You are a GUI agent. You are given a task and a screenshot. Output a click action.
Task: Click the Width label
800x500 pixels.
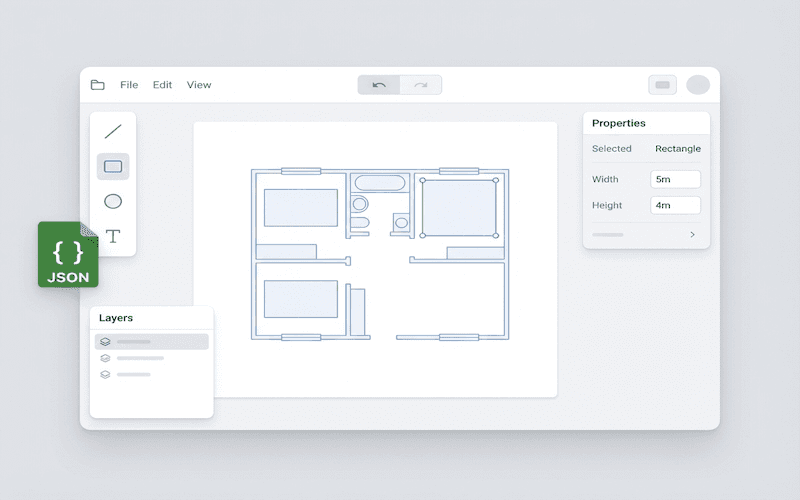605,179
